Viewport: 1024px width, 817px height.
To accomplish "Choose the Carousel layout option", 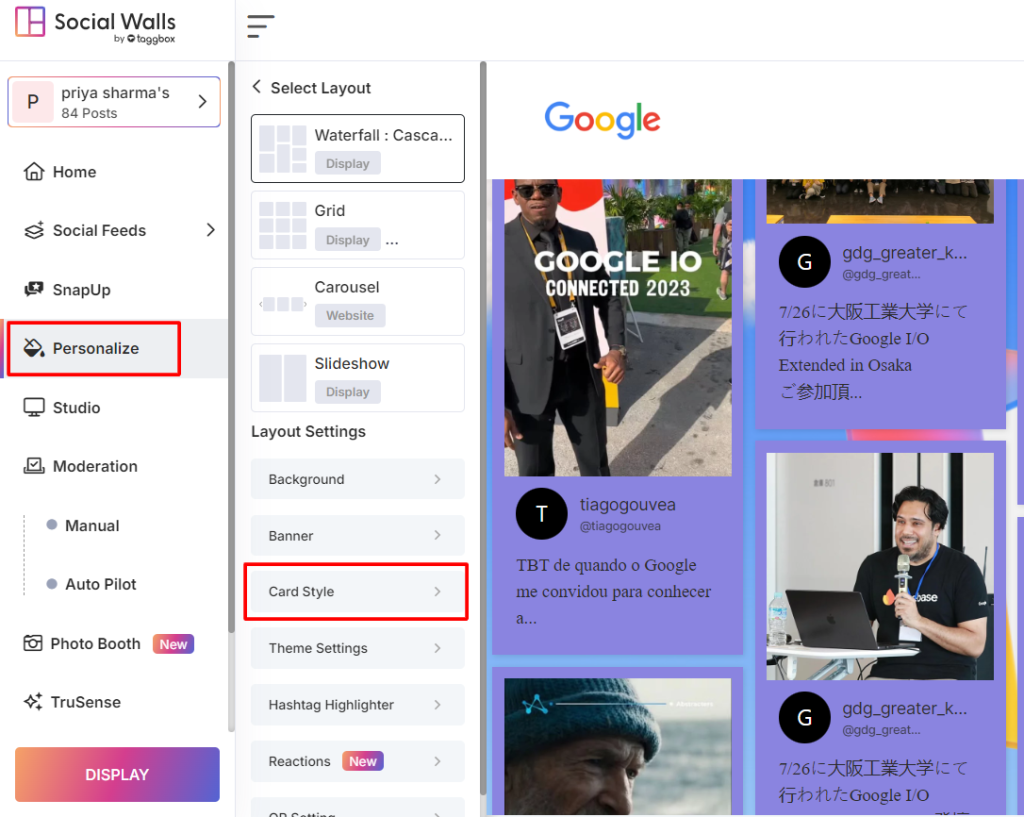I will 357,302.
